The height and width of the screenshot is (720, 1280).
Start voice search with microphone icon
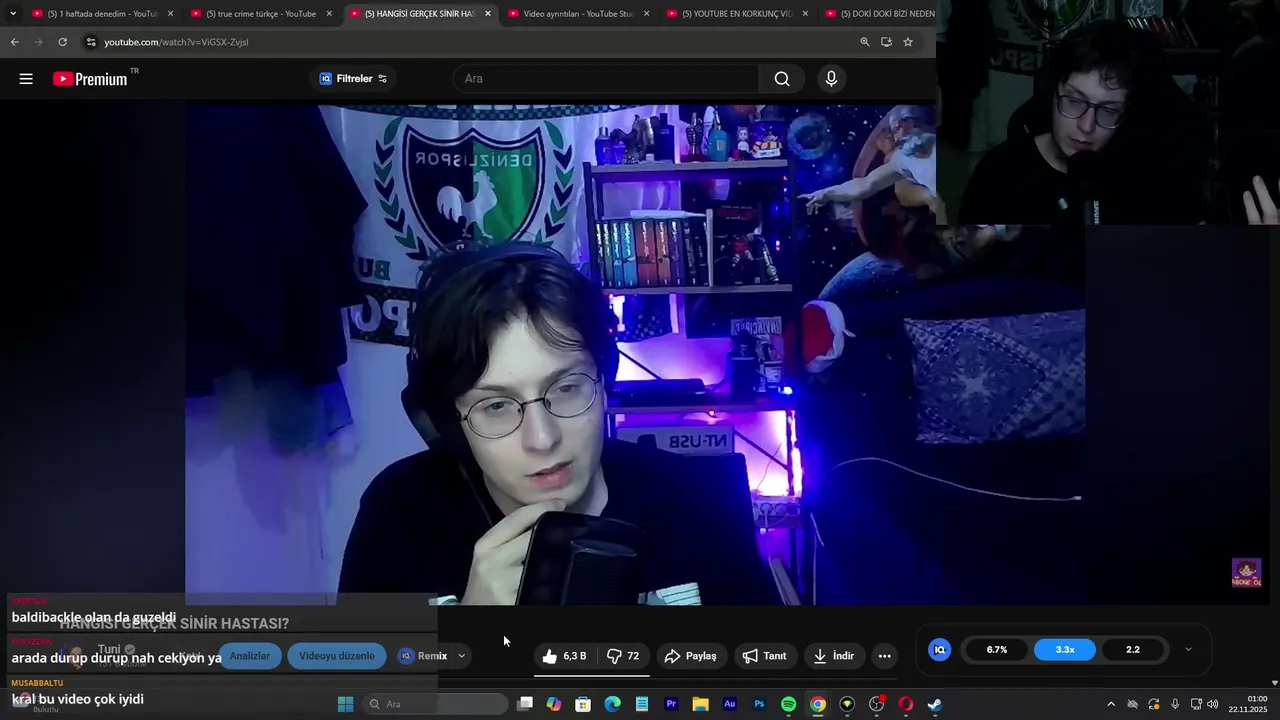(831, 79)
